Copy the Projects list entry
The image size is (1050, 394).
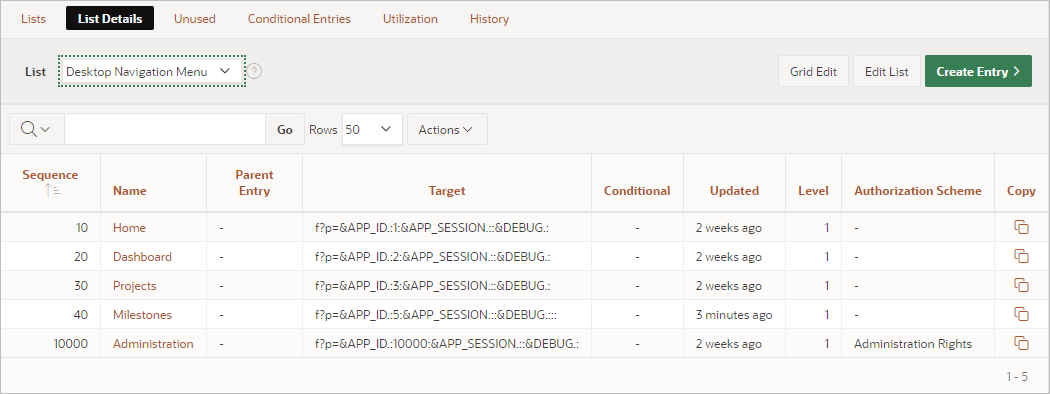click(x=1021, y=285)
